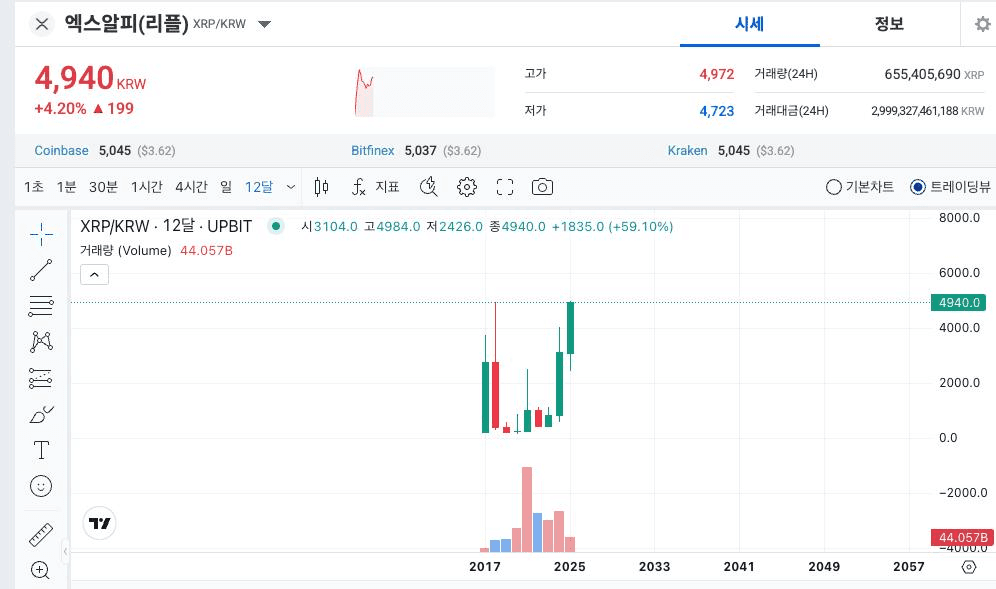The image size is (996, 589).
Task: Close the XRP/KRW detail panel
Action: [x=42, y=24]
